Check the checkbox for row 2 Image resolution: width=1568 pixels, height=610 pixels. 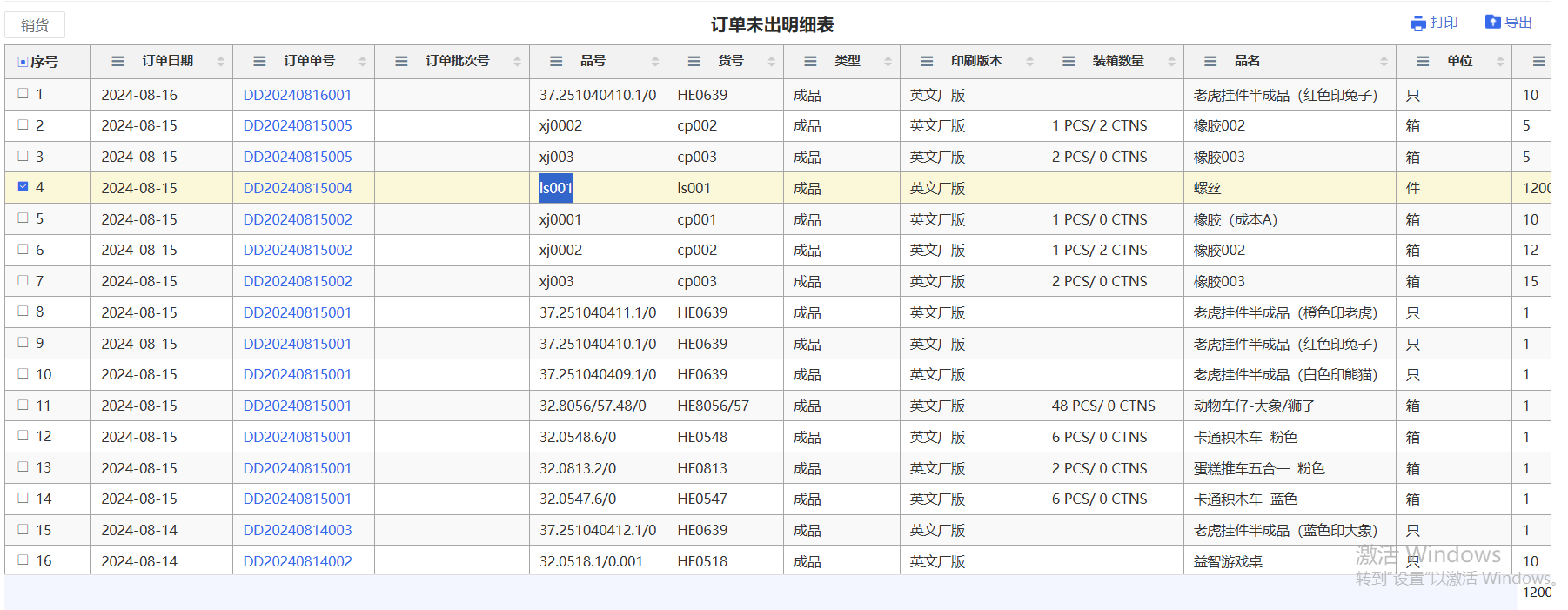tap(23, 124)
